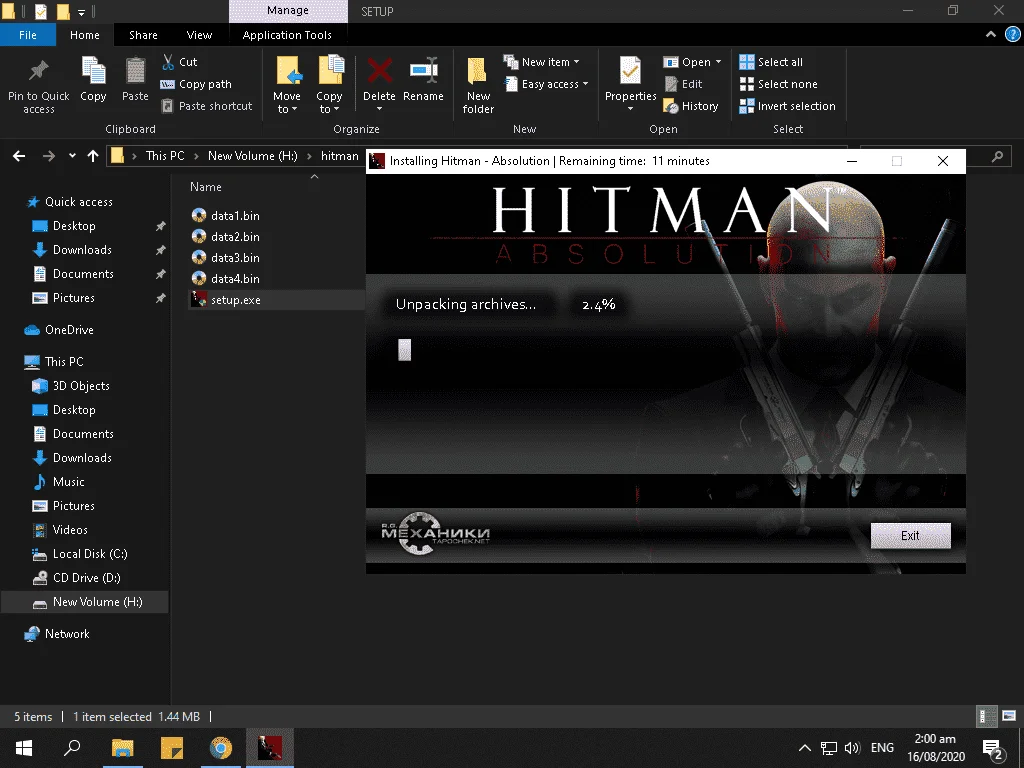Click the Copy ribbon icon
Viewport: 1024px width, 768px height.
coord(93,71)
